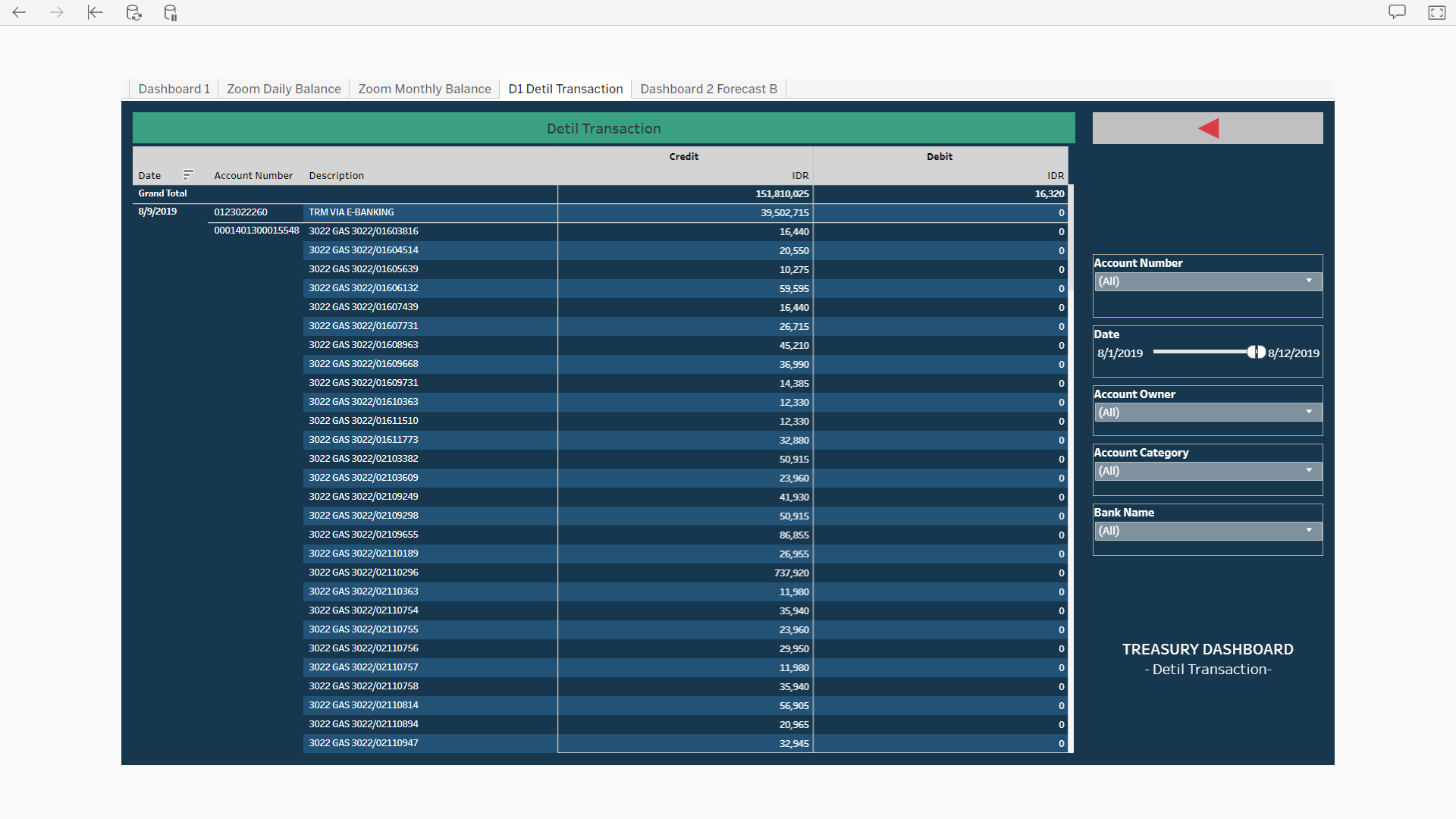Click the sort icon next to Date
This screenshot has height=819, width=1456.
188,174
